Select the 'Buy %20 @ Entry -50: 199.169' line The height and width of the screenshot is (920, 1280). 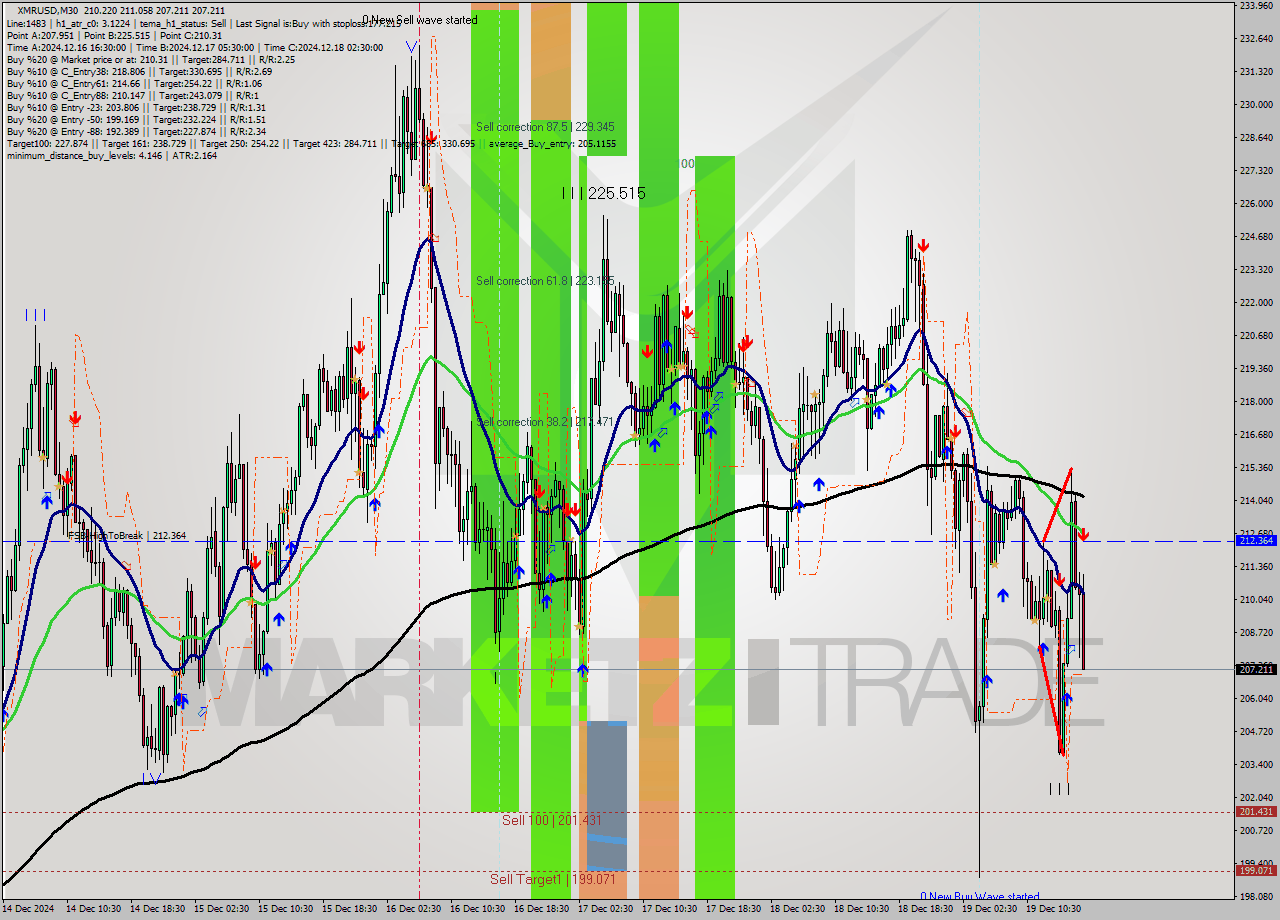[136, 120]
